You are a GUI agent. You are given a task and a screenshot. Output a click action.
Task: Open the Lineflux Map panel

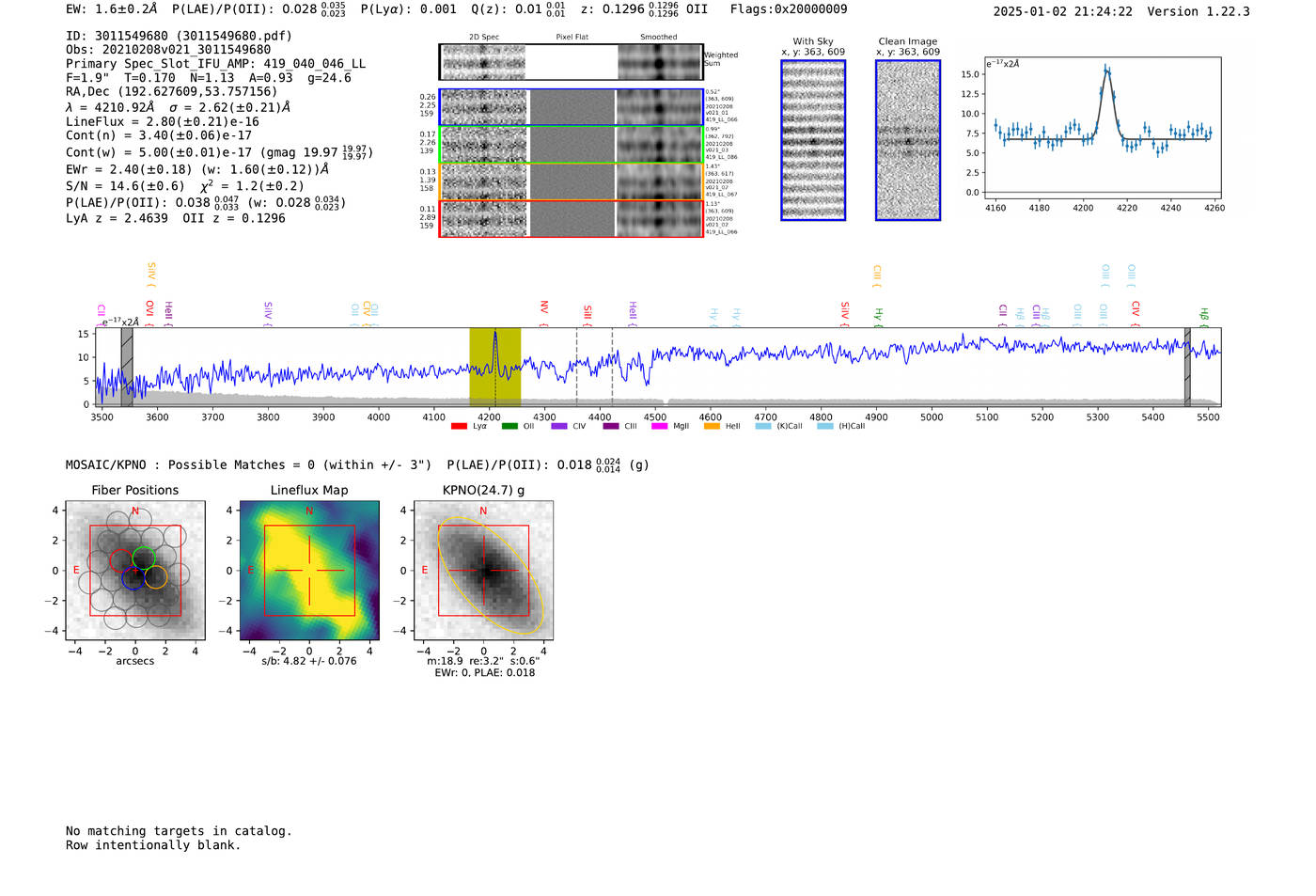(309, 571)
